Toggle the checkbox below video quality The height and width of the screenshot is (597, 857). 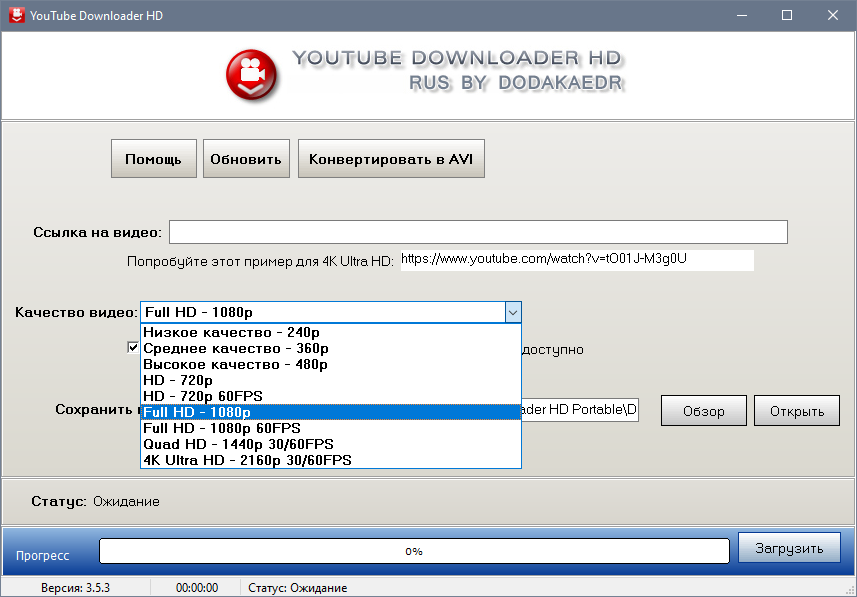click(133, 348)
